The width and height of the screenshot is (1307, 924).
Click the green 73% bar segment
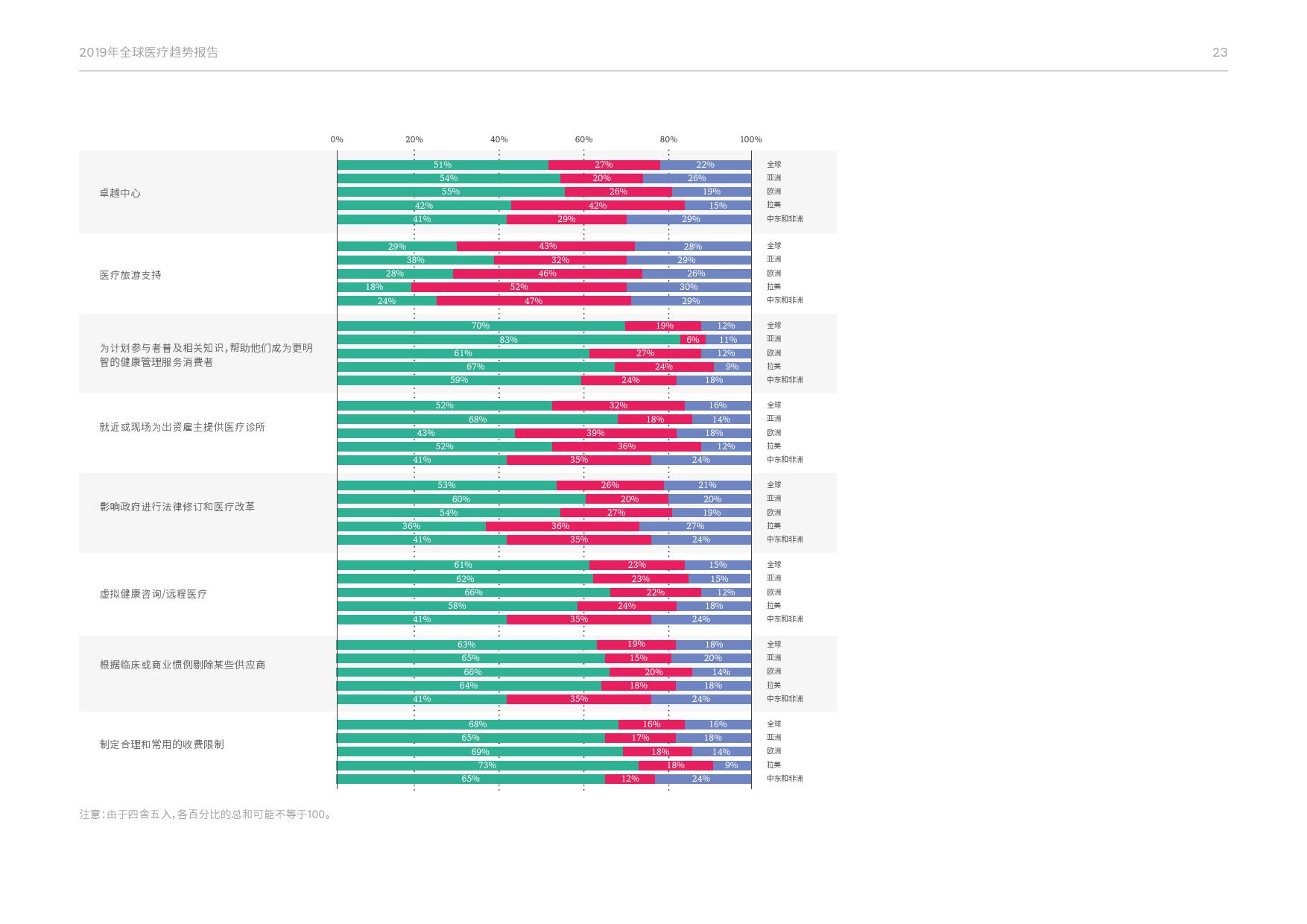487,765
